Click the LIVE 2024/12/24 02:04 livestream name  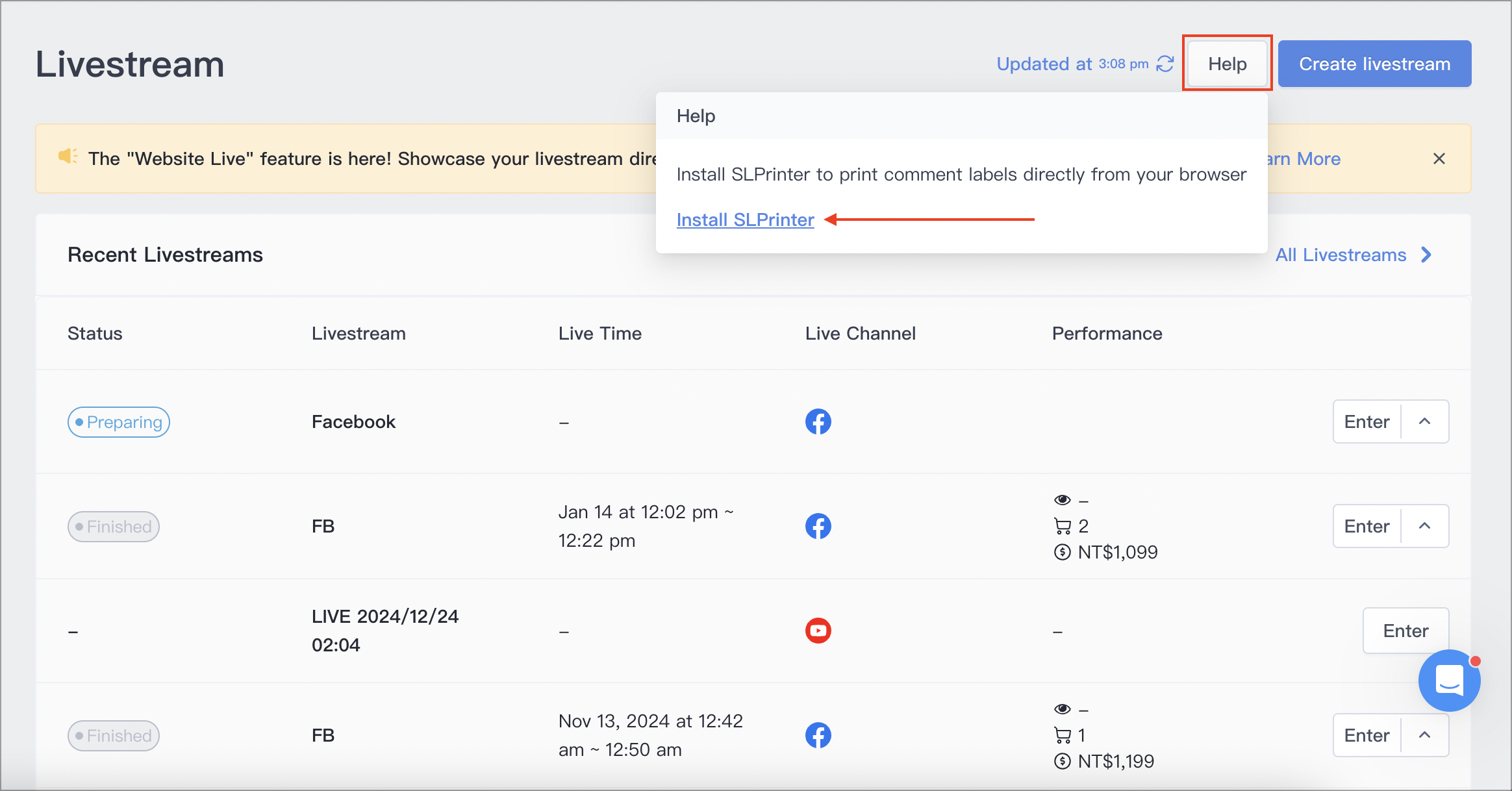[x=385, y=631]
